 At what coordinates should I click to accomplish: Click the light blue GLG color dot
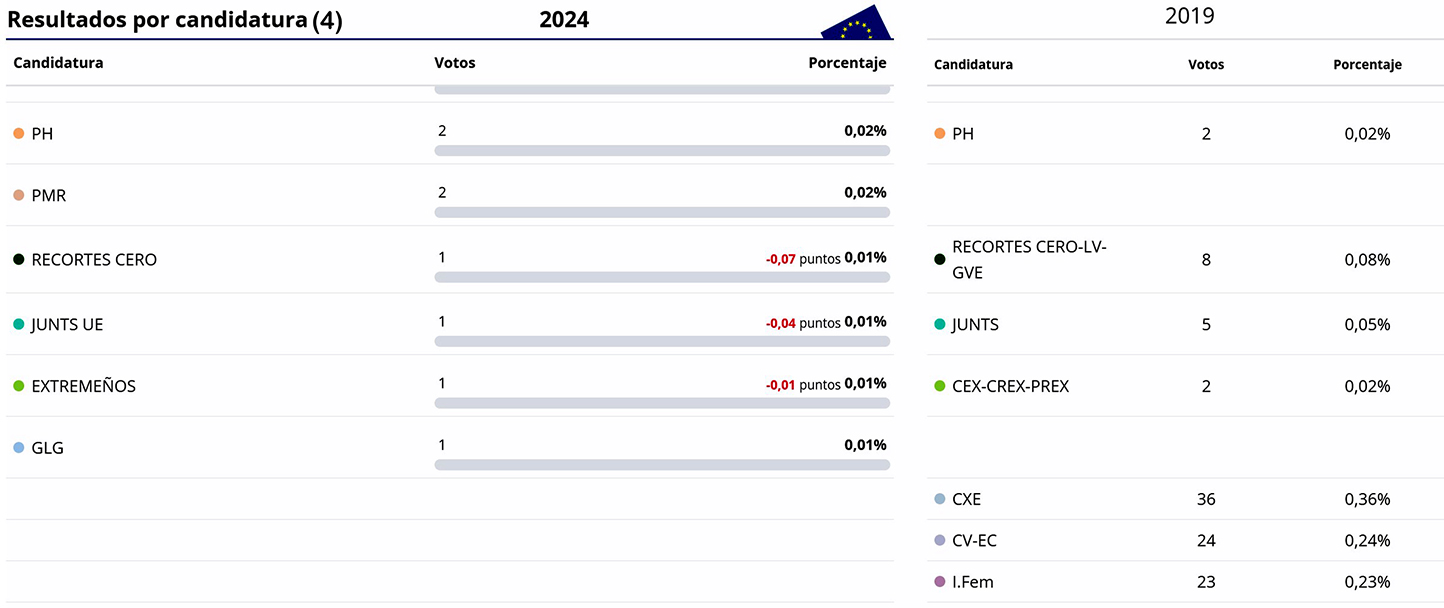[x=18, y=448]
